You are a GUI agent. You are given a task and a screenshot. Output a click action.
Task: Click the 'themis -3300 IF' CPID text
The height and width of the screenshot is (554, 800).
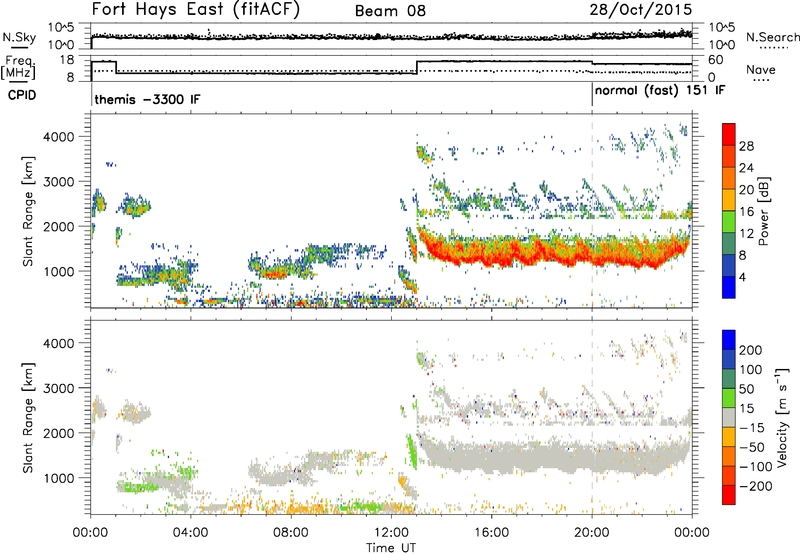pyautogui.click(x=147, y=99)
